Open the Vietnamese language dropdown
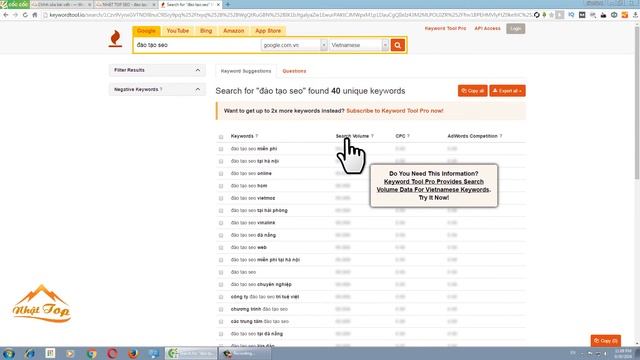Screen dimensions: 640x360 [x=359, y=45]
